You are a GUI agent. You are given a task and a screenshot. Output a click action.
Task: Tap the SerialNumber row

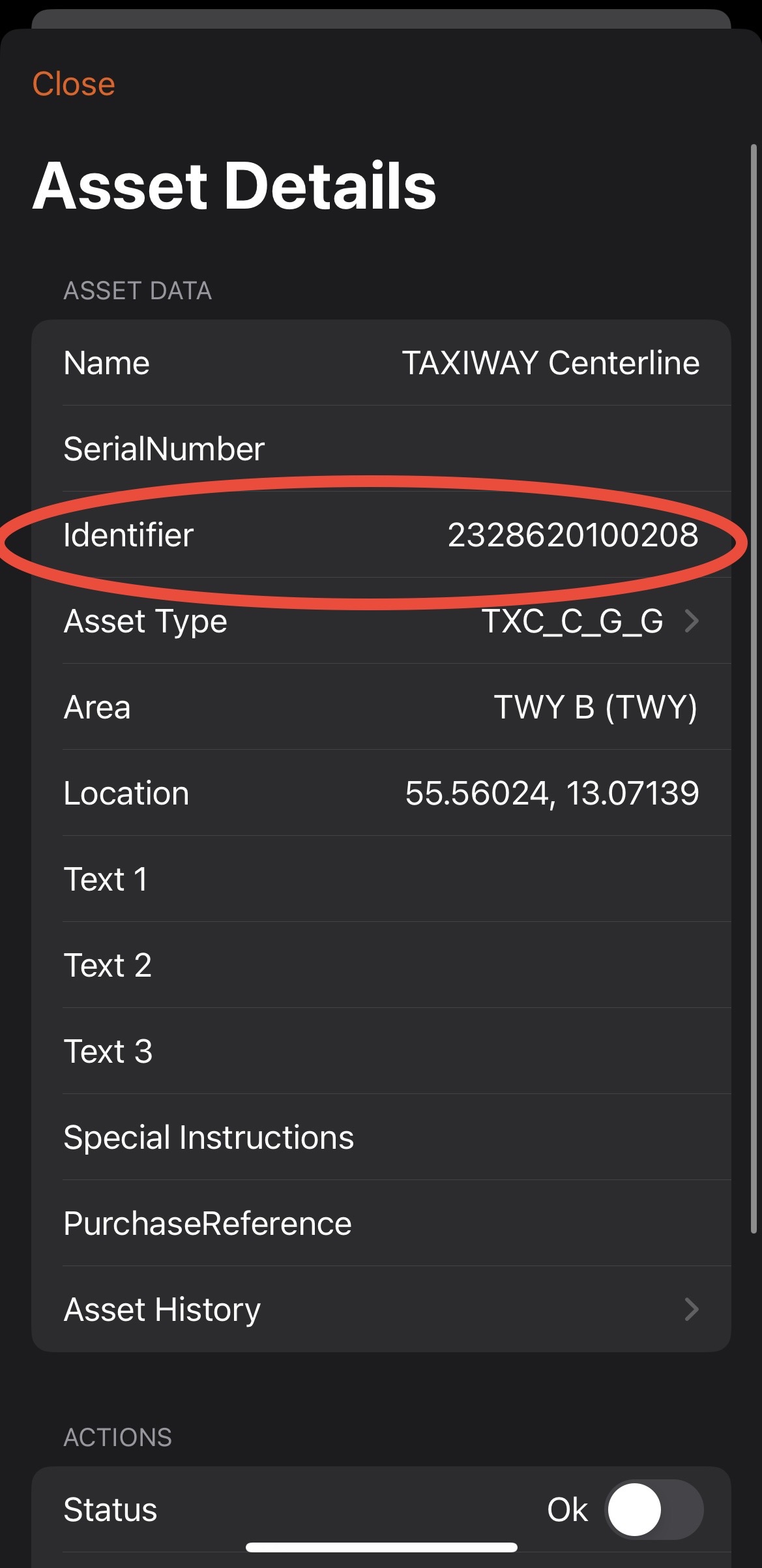pos(381,449)
